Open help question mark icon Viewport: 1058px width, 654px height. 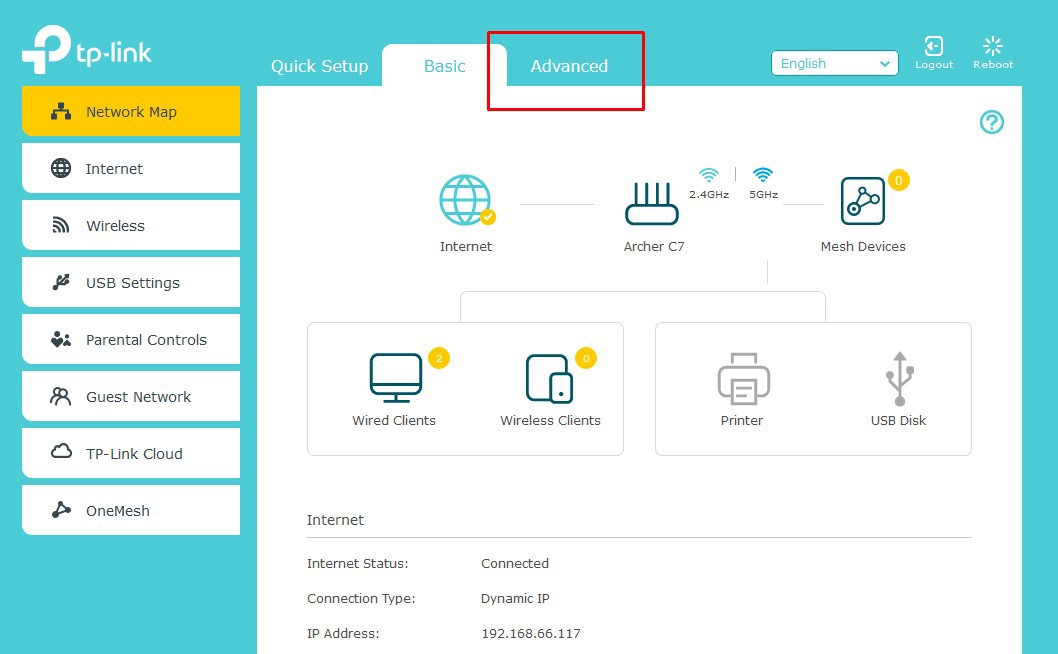(991, 122)
